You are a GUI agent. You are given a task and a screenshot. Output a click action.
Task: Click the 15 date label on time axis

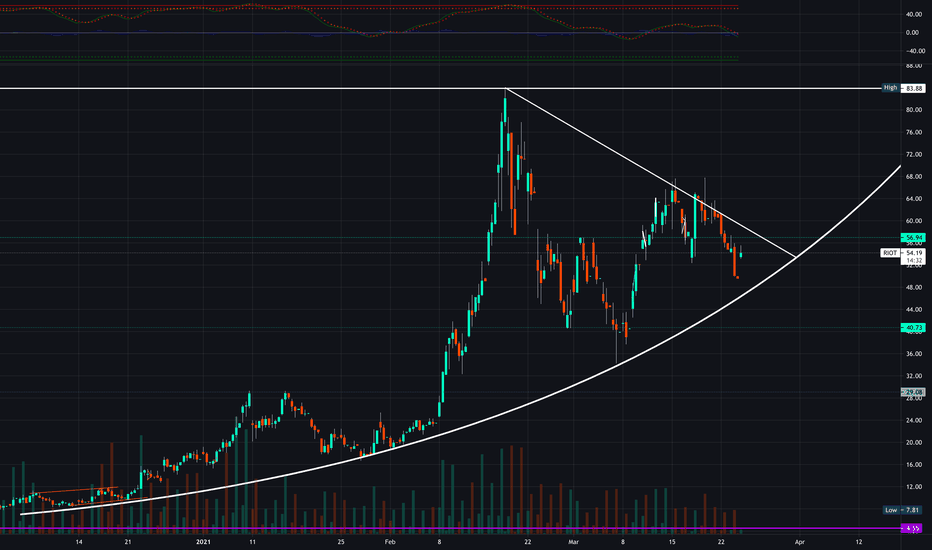pyautogui.click(x=672, y=542)
